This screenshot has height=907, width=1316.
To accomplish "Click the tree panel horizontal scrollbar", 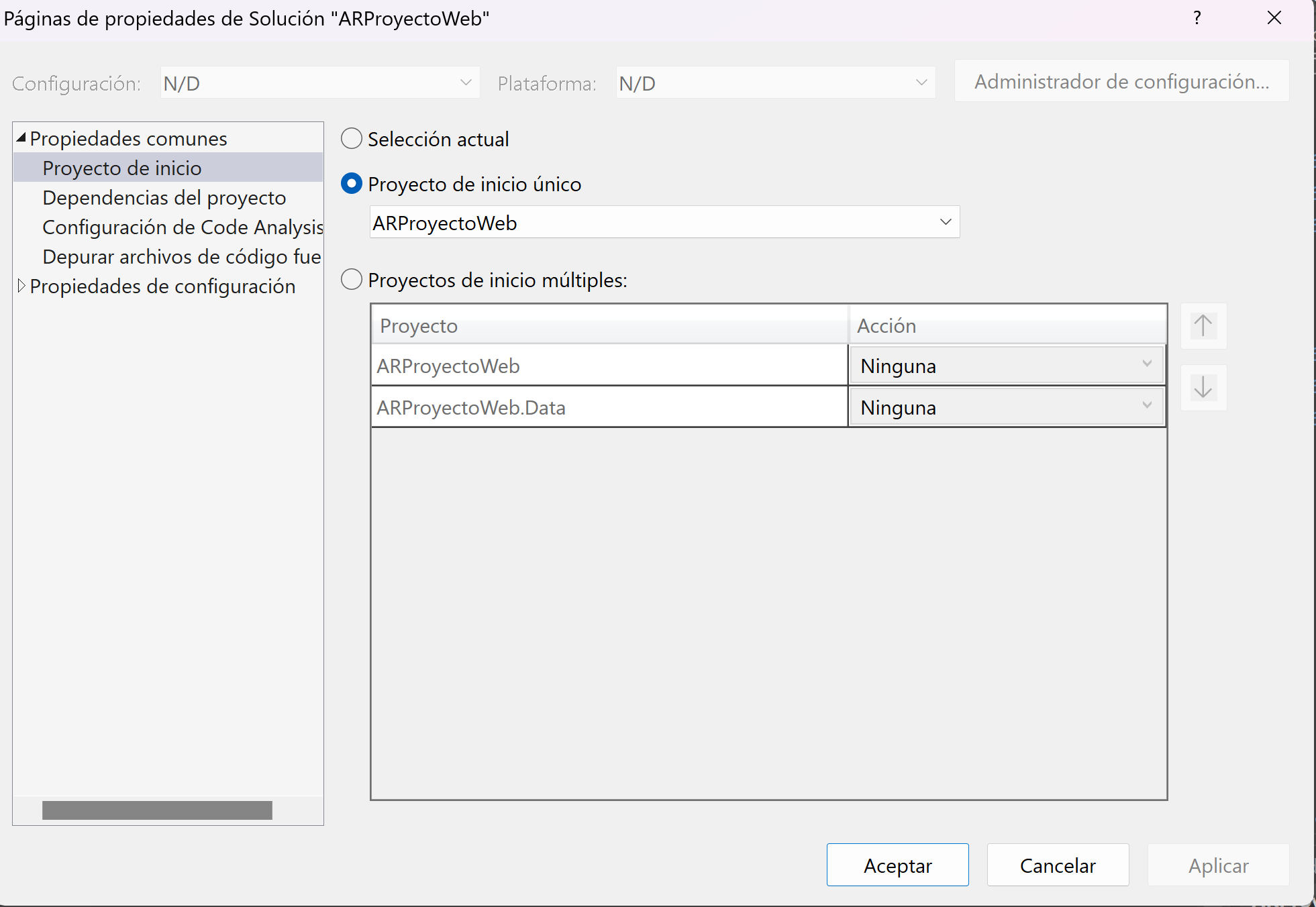I will [x=157, y=810].
